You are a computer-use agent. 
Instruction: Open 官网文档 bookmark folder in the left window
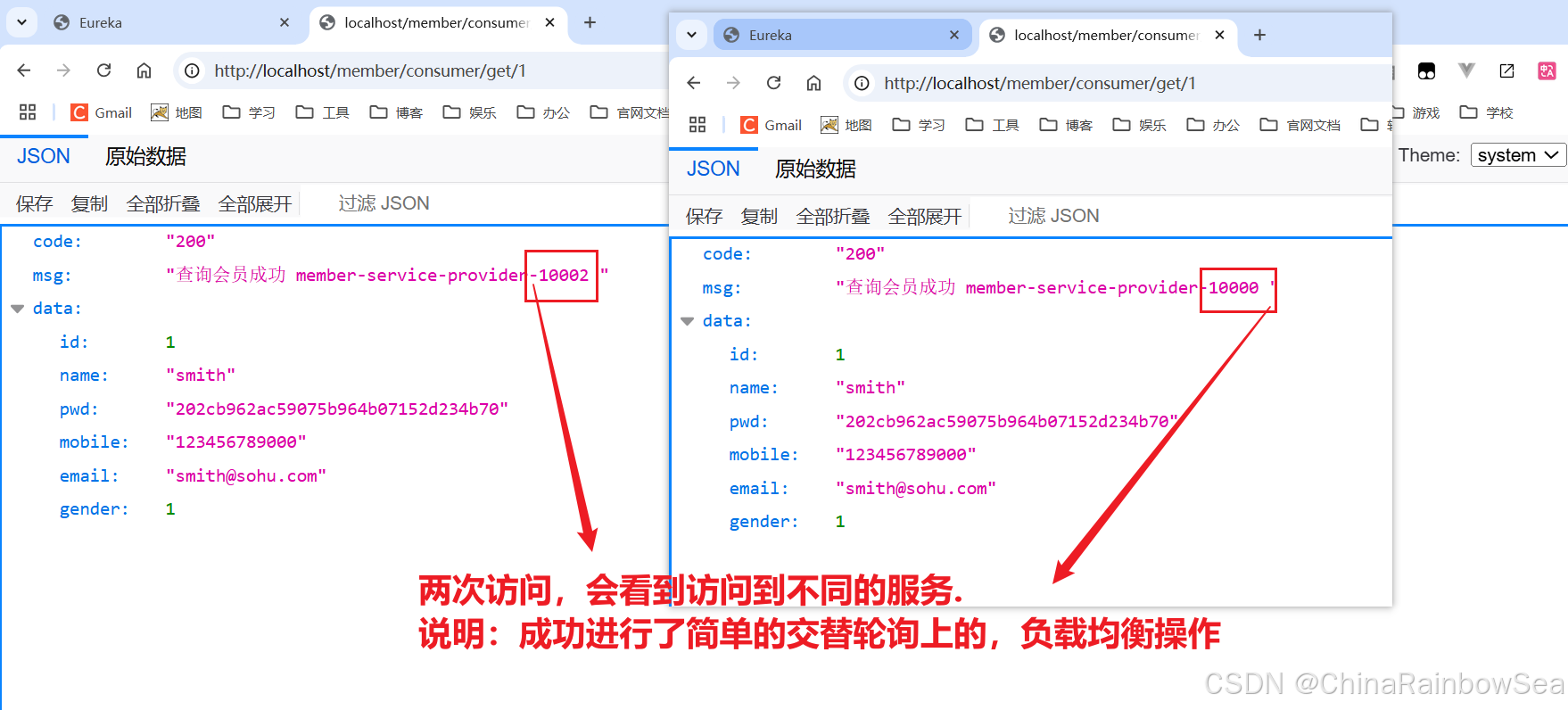pyautogui.click(x=629, y=112)
